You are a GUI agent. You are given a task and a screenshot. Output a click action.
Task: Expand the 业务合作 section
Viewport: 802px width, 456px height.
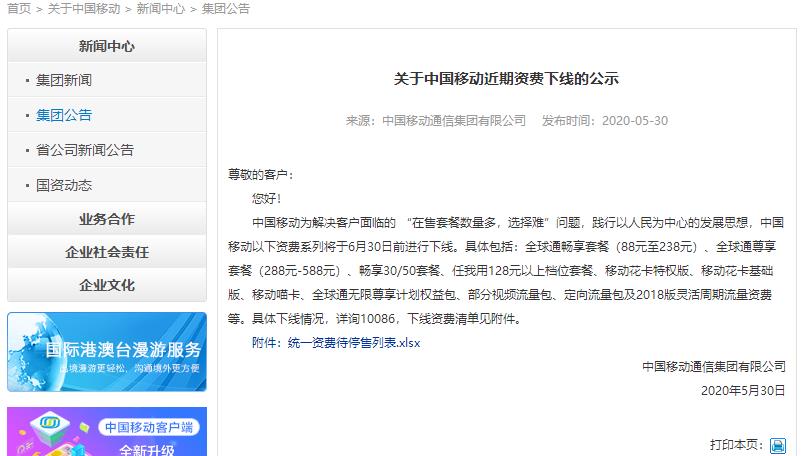(107, 219)
